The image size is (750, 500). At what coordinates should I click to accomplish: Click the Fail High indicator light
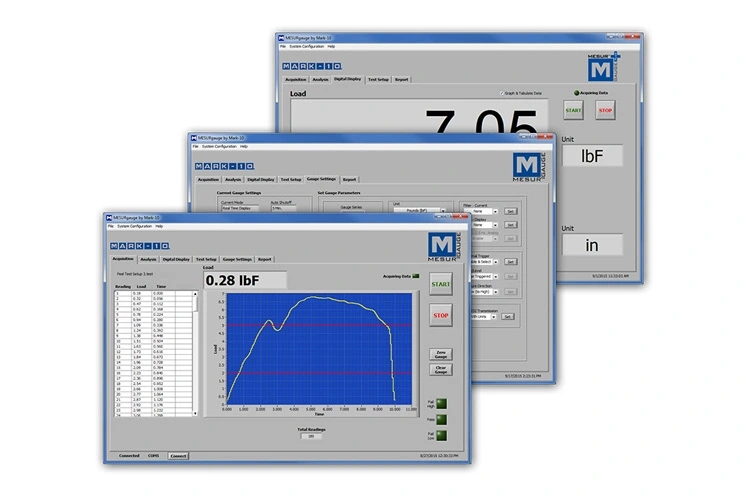tap(441, 404)
